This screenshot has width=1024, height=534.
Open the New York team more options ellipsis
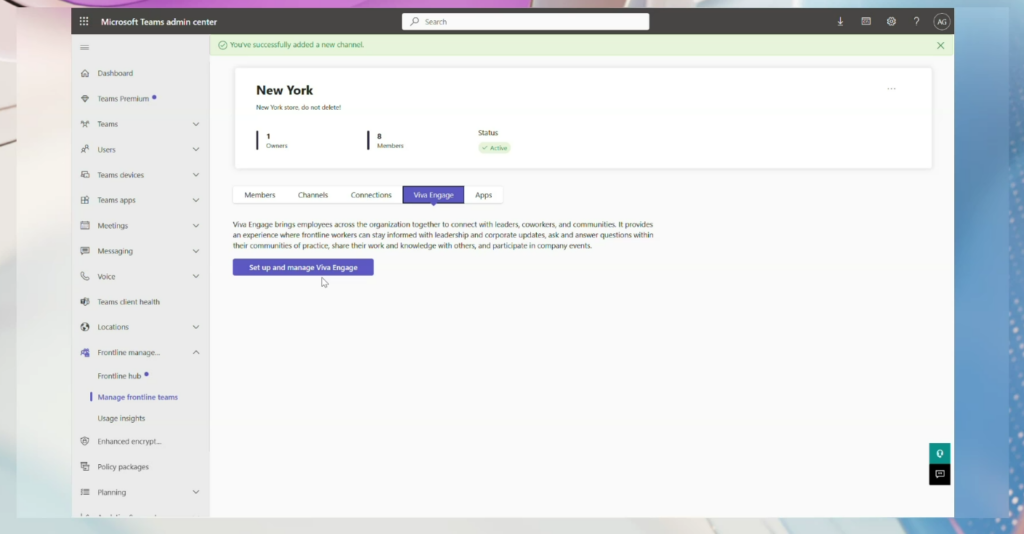891,89
